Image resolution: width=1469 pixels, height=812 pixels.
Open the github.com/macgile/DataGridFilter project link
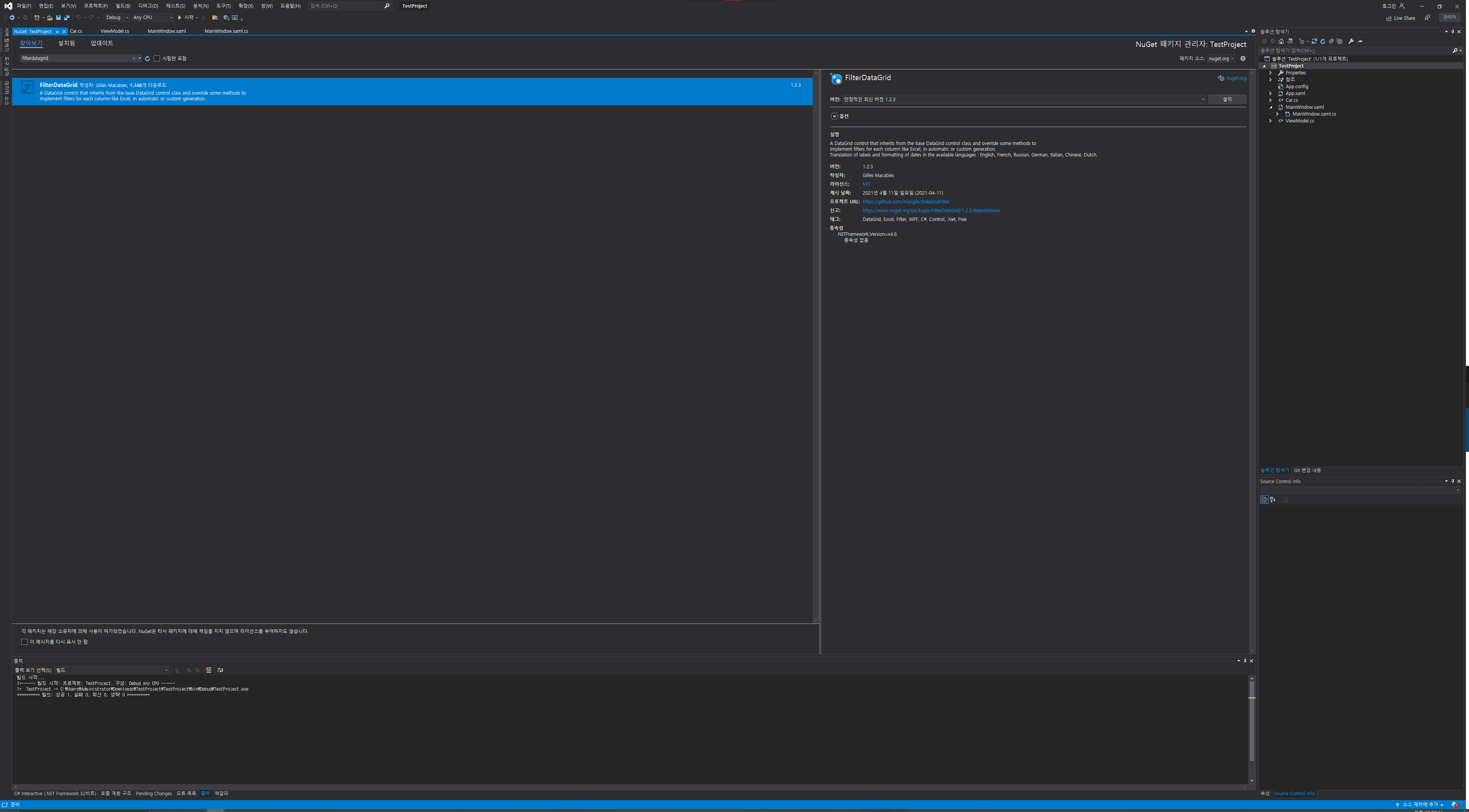906,202
